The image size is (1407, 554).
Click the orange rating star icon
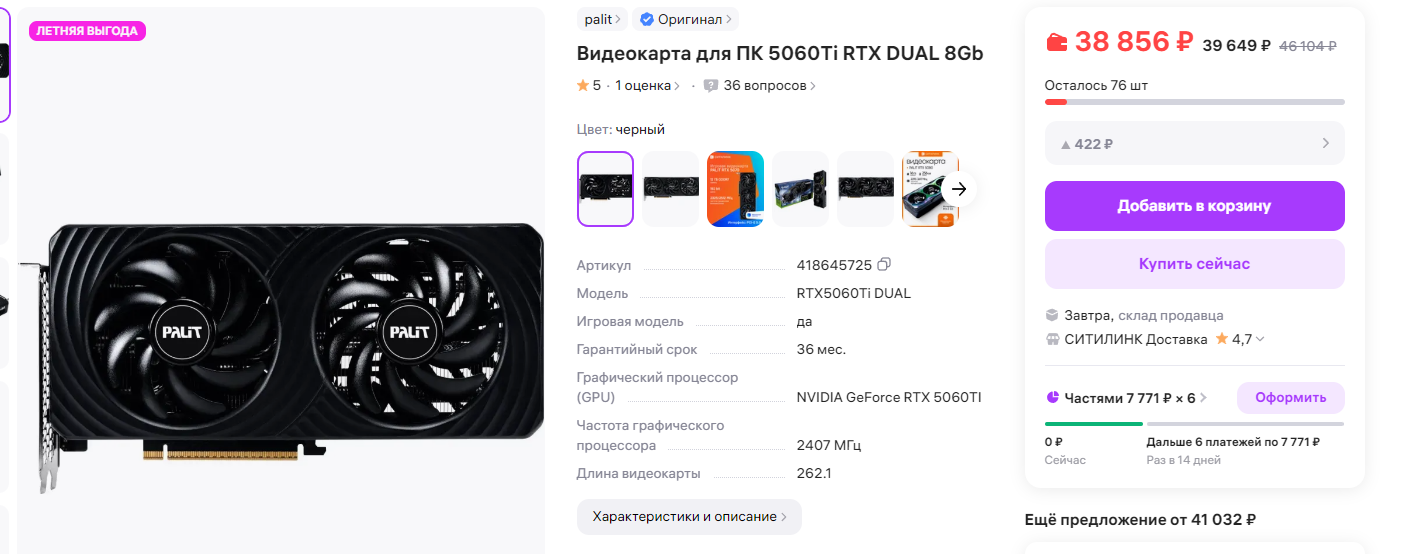(583, 86)
